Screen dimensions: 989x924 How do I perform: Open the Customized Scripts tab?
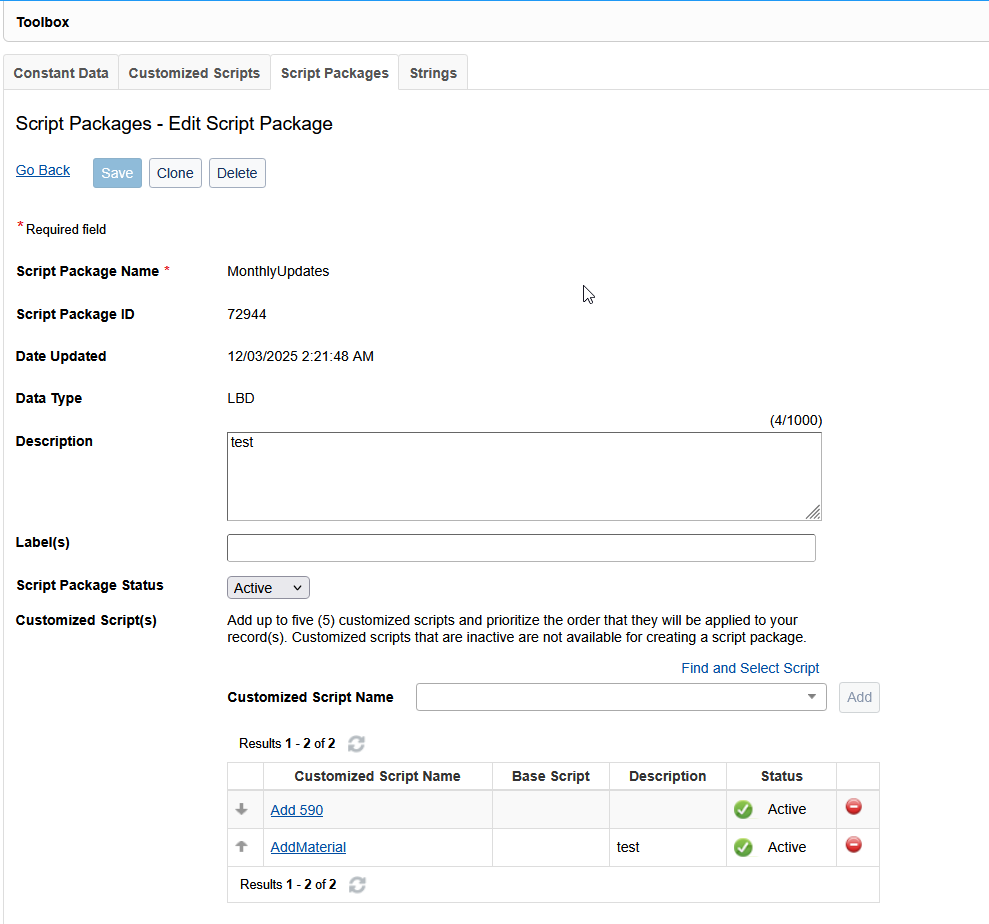pyautogui.click(x=194, y=73)
